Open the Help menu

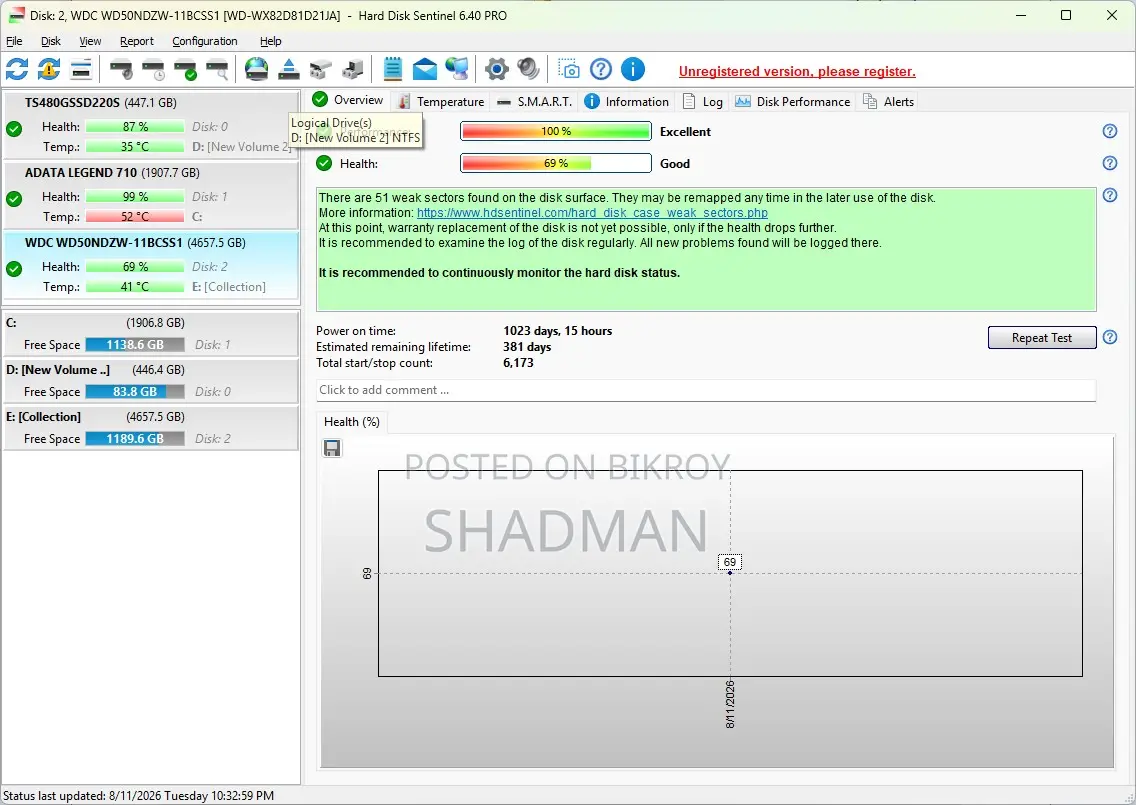click(270, 41)
